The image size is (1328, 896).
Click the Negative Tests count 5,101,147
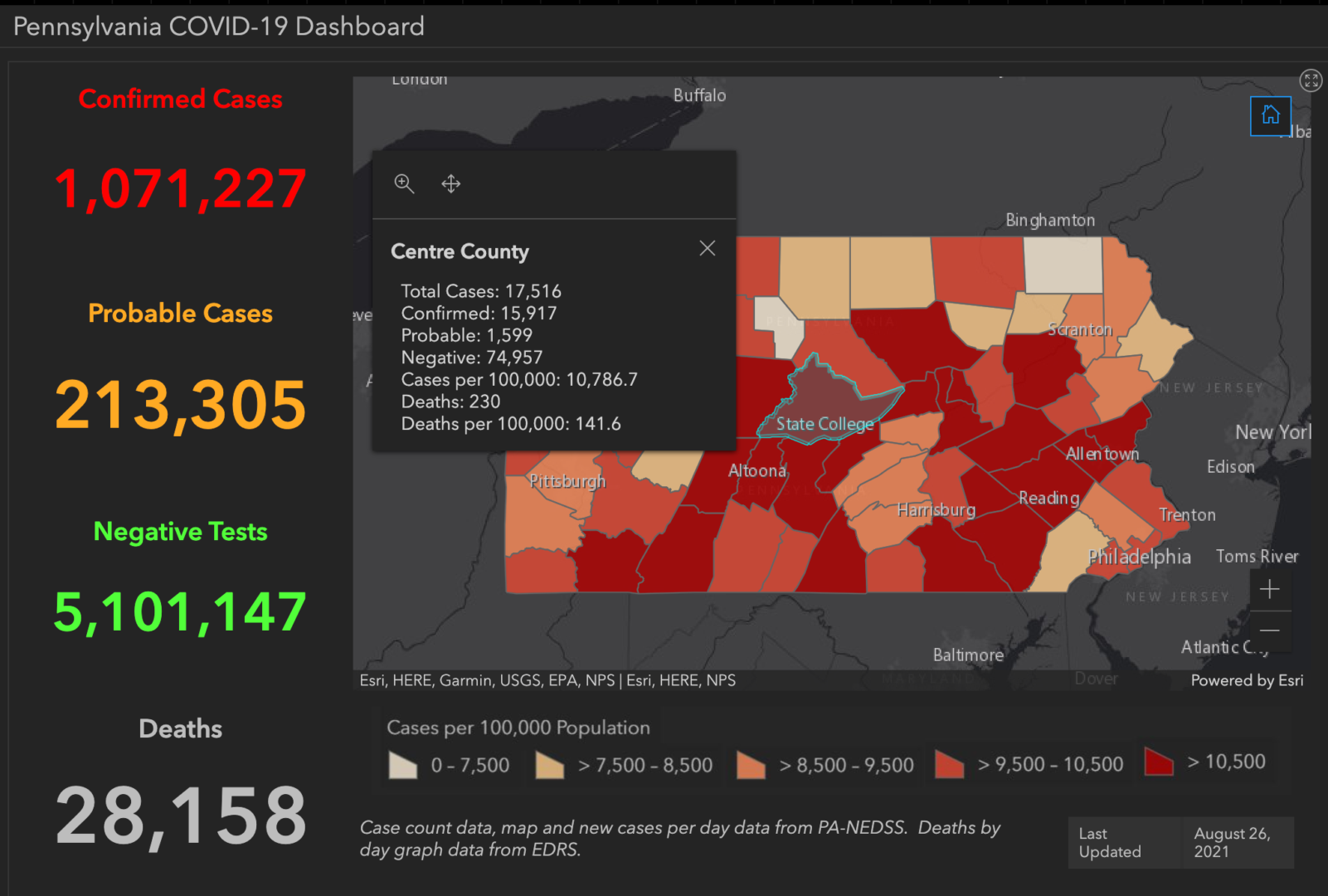180,612
